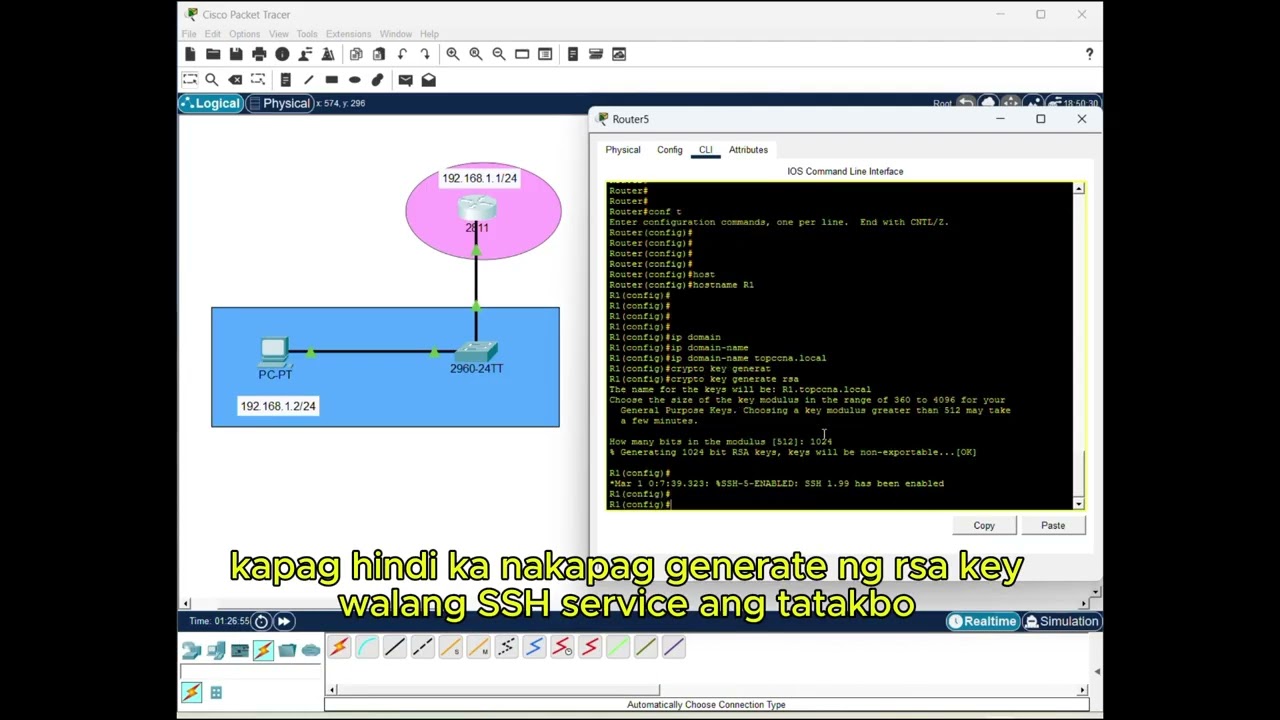Click the Open folder toolbar icon

213,54
